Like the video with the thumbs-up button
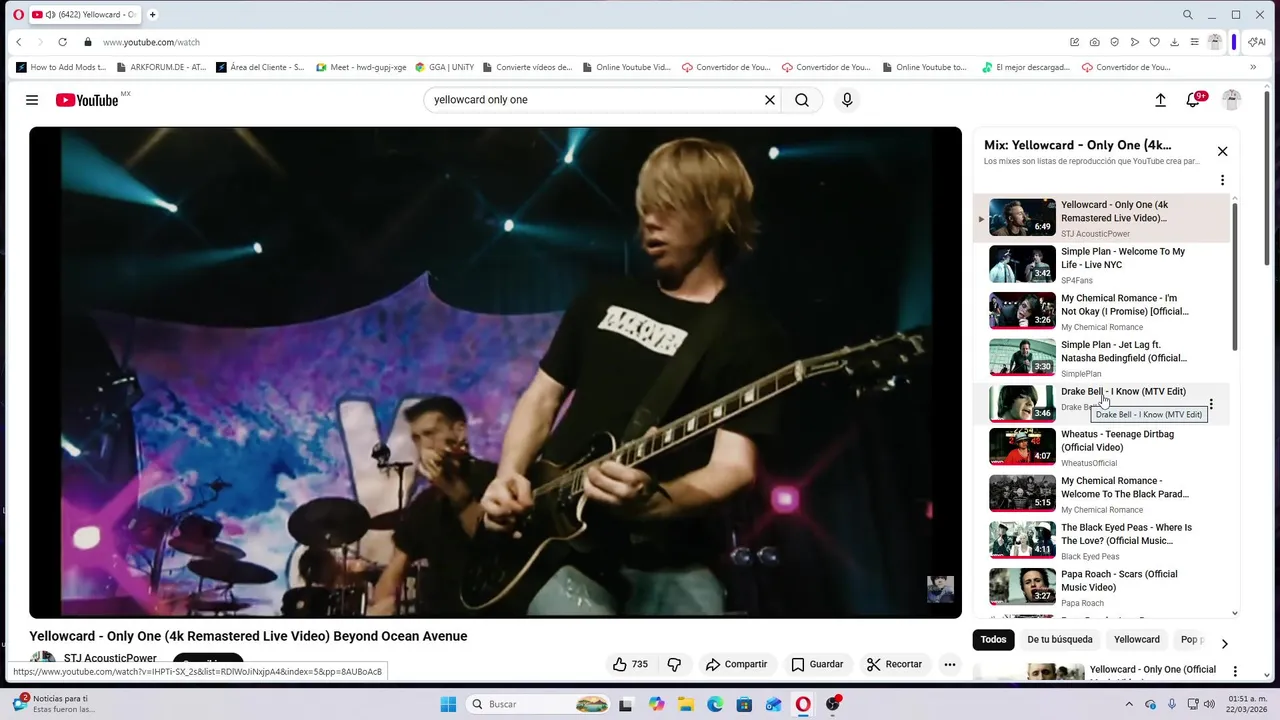The height and width of the screenshot is (720, 1280). coord(630,664)
